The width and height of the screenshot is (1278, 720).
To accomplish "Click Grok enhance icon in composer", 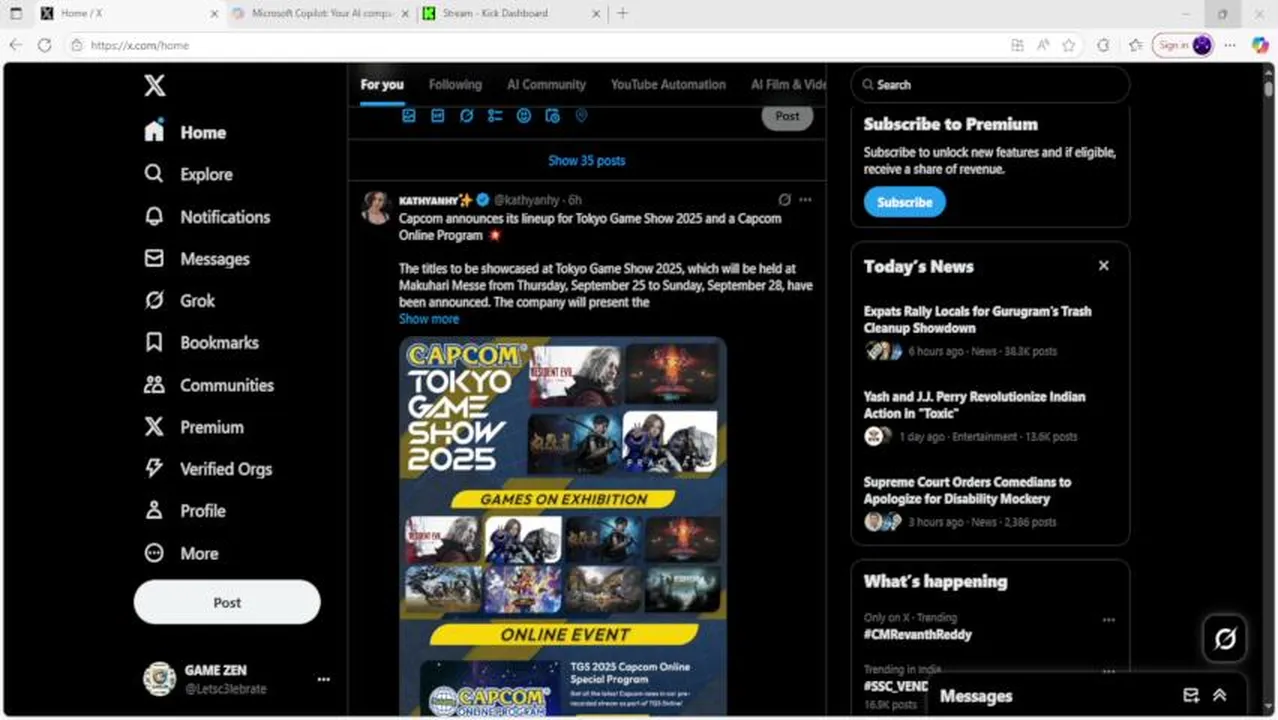I will coord(466,116).
